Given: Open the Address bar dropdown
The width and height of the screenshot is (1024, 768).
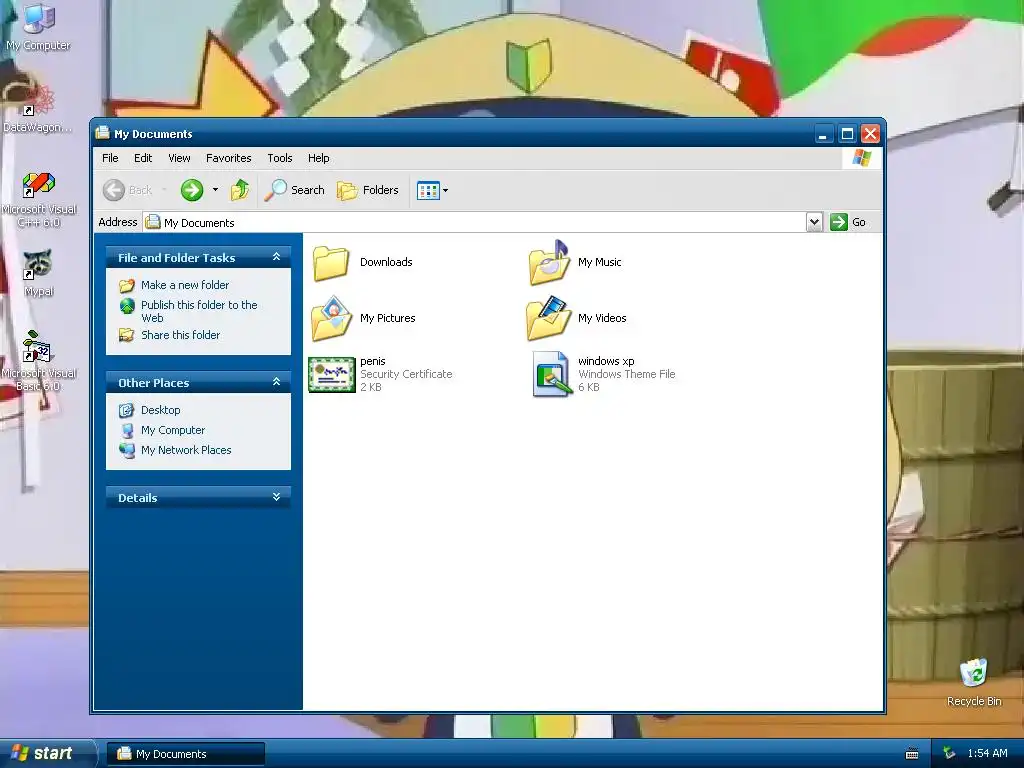Looking at the screenshot, I should (x=814, y=222).
